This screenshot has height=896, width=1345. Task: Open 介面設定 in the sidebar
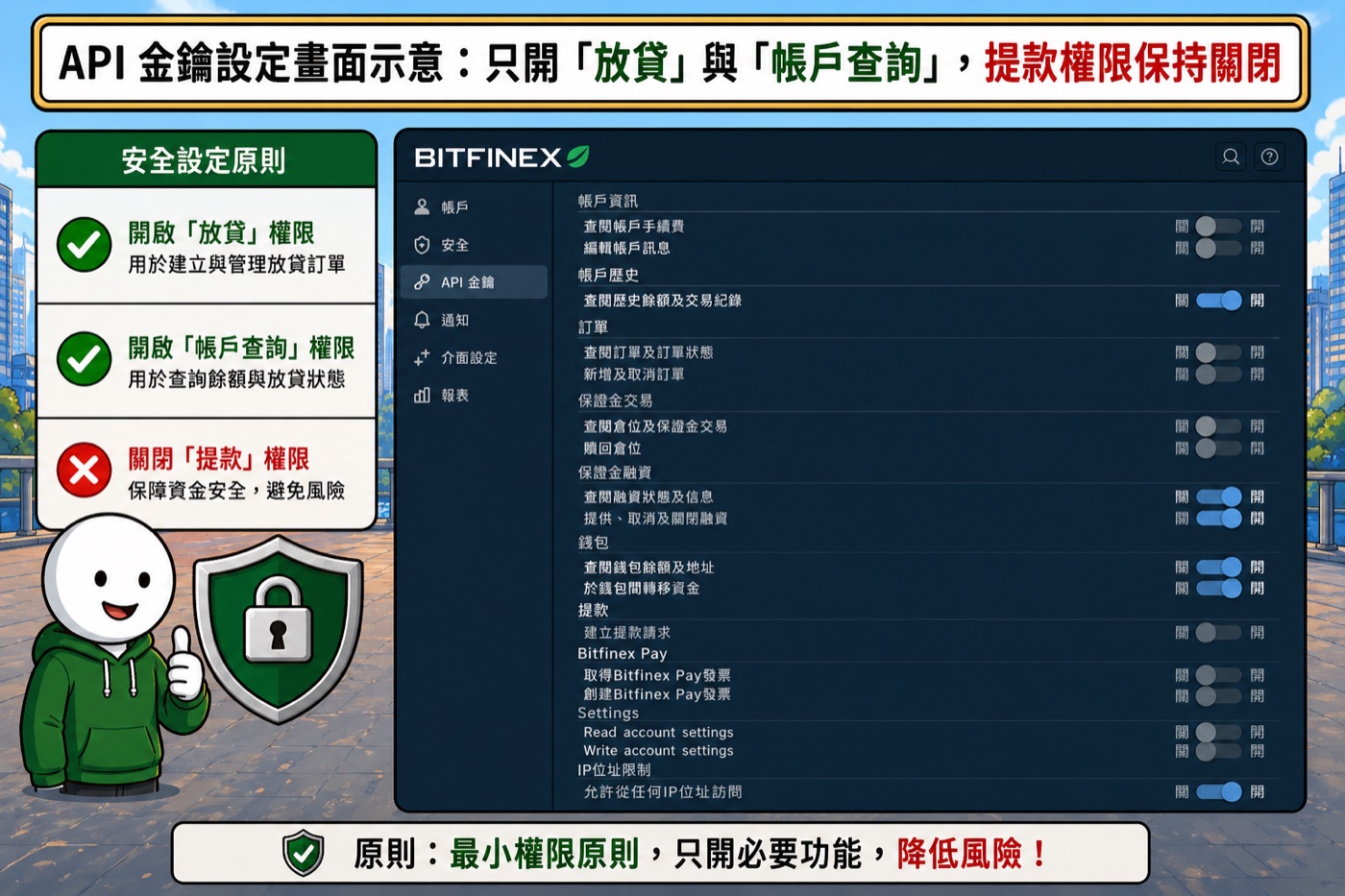click(474, 357)
